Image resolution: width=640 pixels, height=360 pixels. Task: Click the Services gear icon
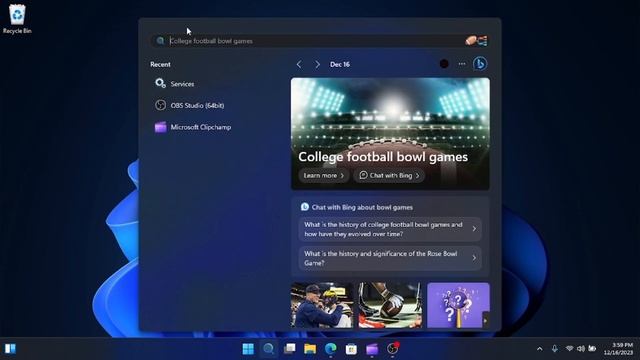160,84
